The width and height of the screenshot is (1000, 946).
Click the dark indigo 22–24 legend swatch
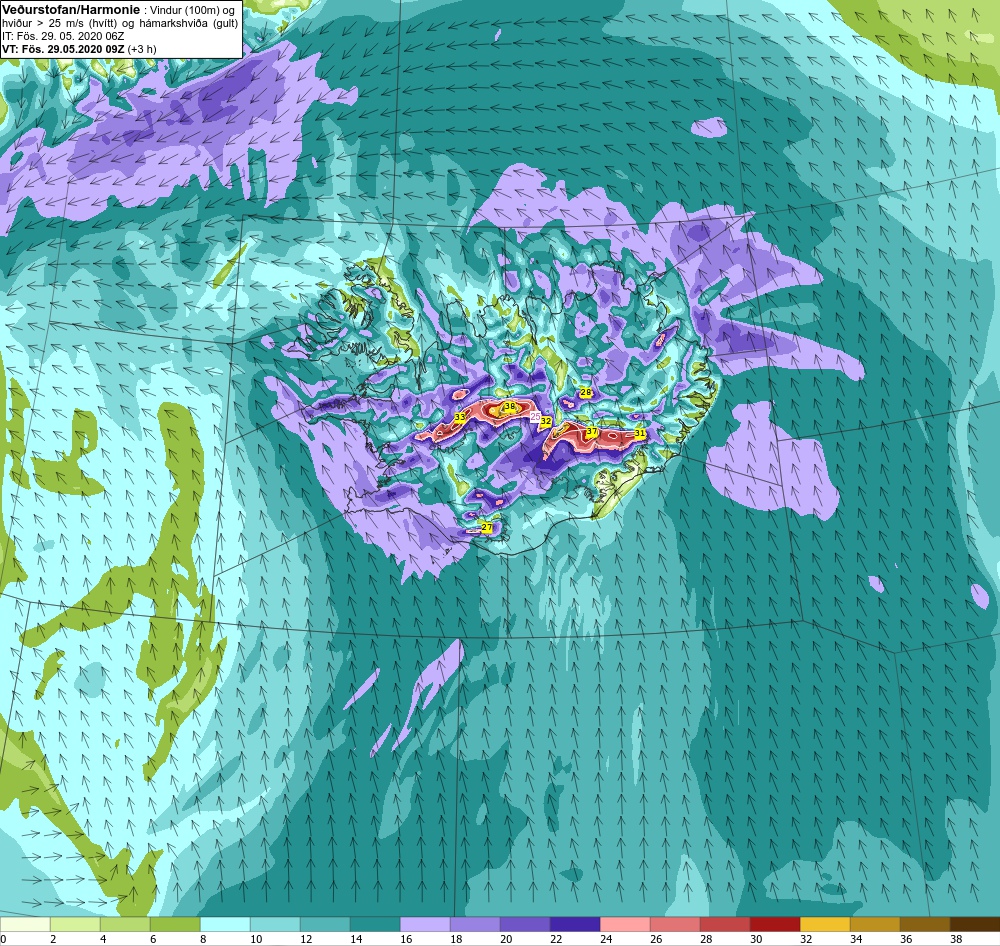coord(575,924)
